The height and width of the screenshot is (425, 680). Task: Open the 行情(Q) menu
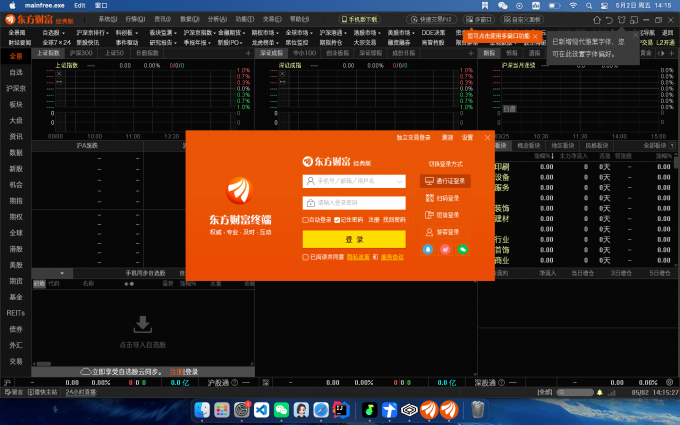(135, 19)
